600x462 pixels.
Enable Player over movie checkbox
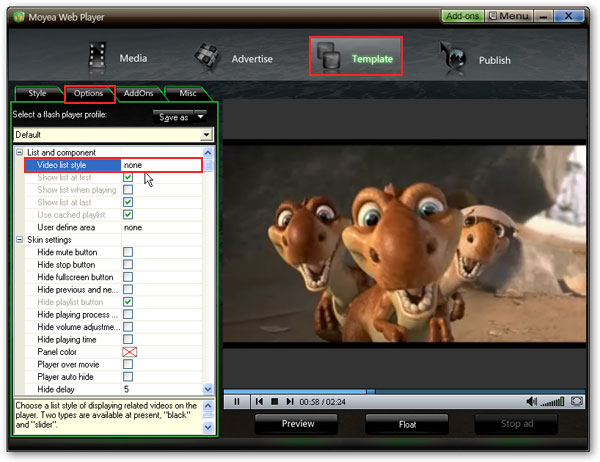pos(128,364)
